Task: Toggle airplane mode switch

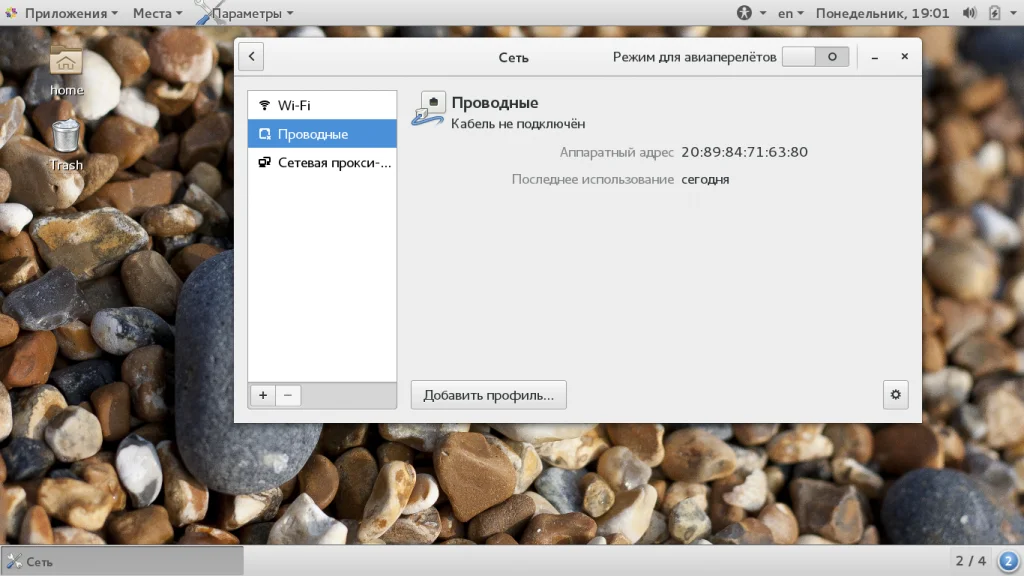Action: click(815, 57)
